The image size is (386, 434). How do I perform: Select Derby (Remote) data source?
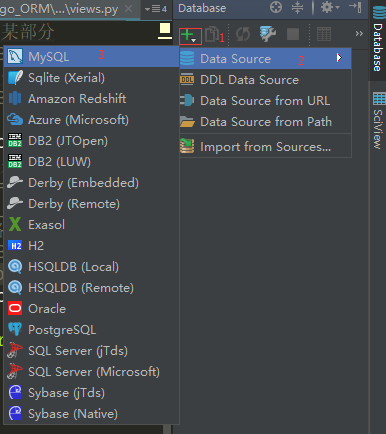click(x=92, y=204)
